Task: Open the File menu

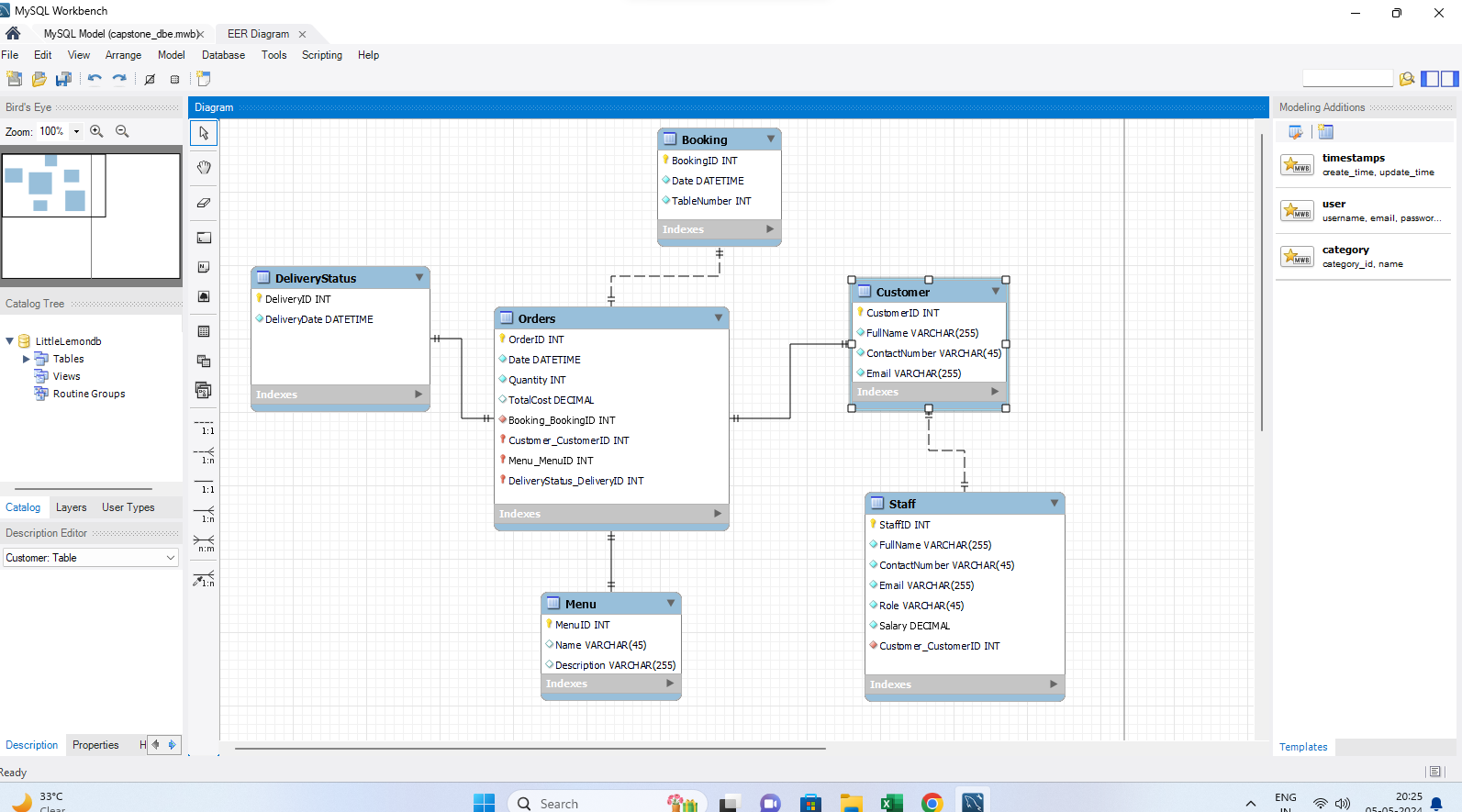Action: click(9, 55)
